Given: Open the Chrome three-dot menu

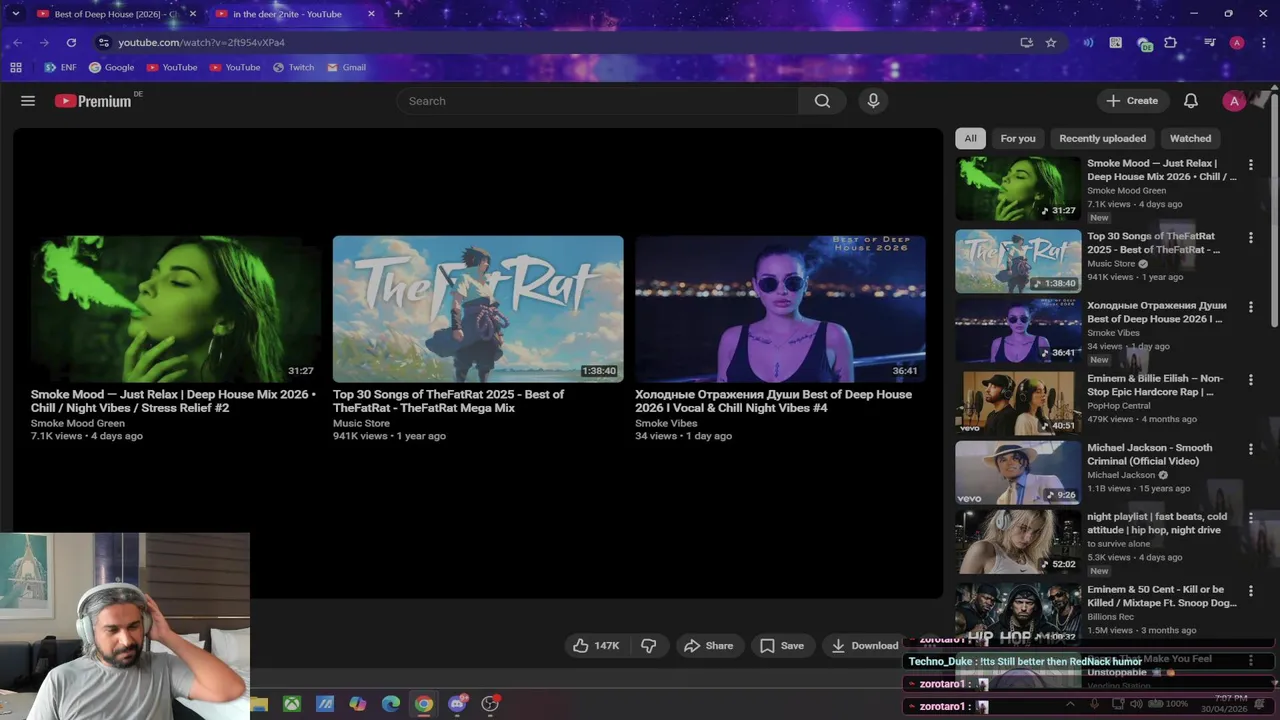Looking at the screenshot, I should click(1262, 42).
